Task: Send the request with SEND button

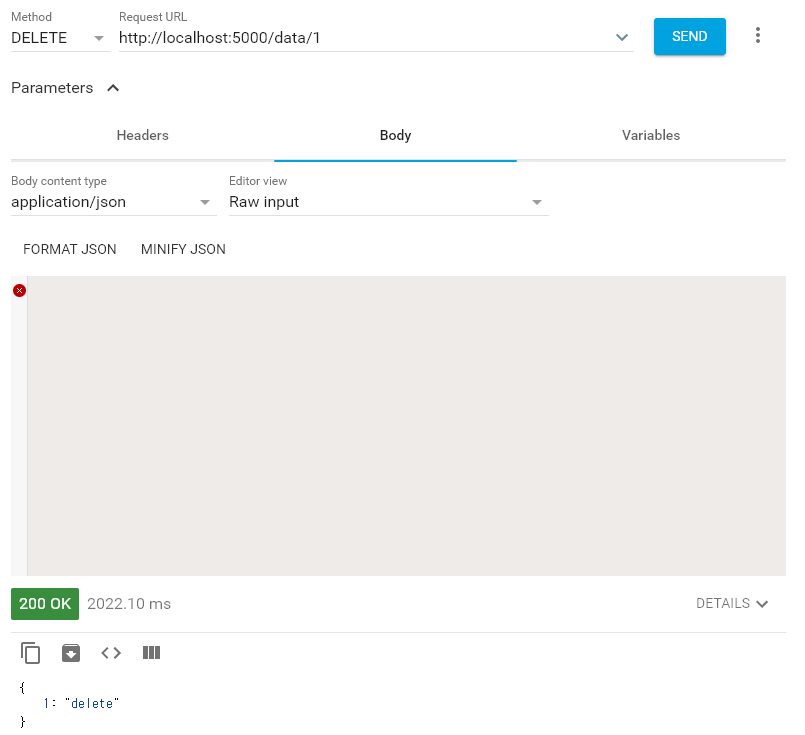Action: click(689, 36)
